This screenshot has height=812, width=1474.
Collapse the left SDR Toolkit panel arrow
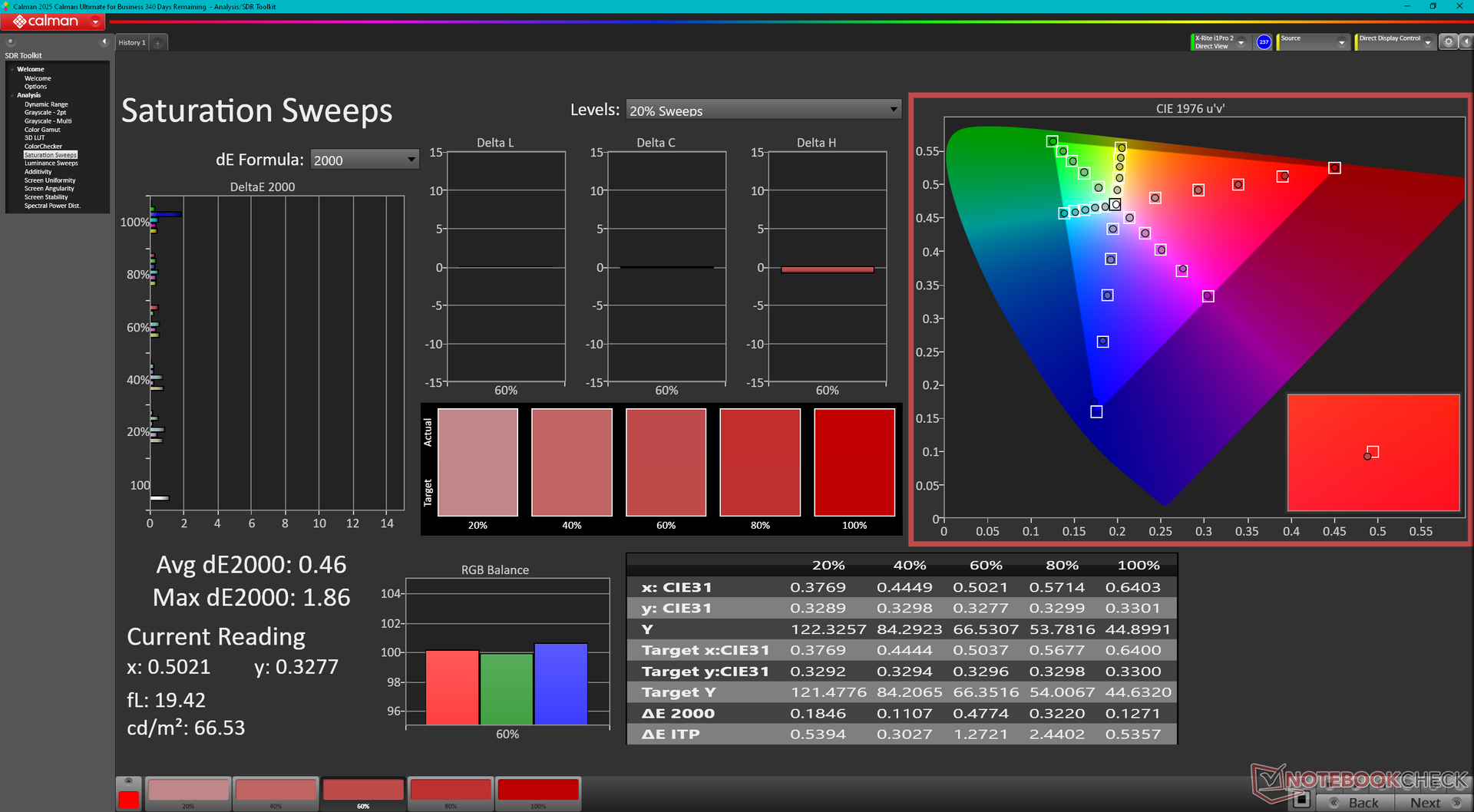(x=104, y=42)
